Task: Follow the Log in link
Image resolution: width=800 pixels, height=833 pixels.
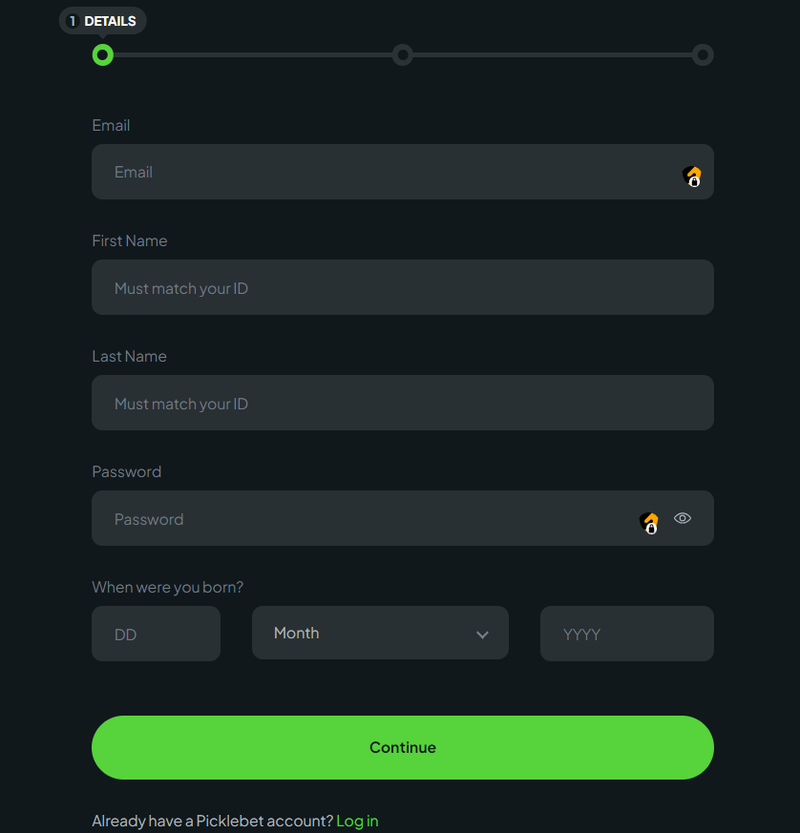Action: [x=358, y=821]
